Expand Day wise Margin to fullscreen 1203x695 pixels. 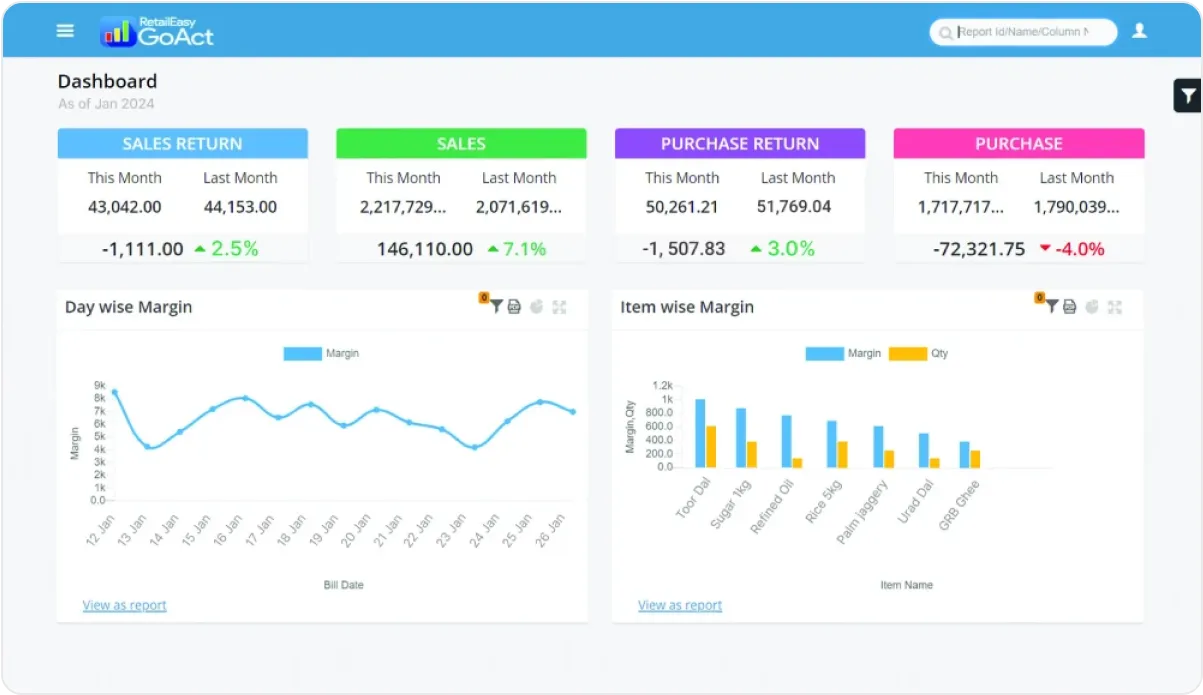pos(560,306)
